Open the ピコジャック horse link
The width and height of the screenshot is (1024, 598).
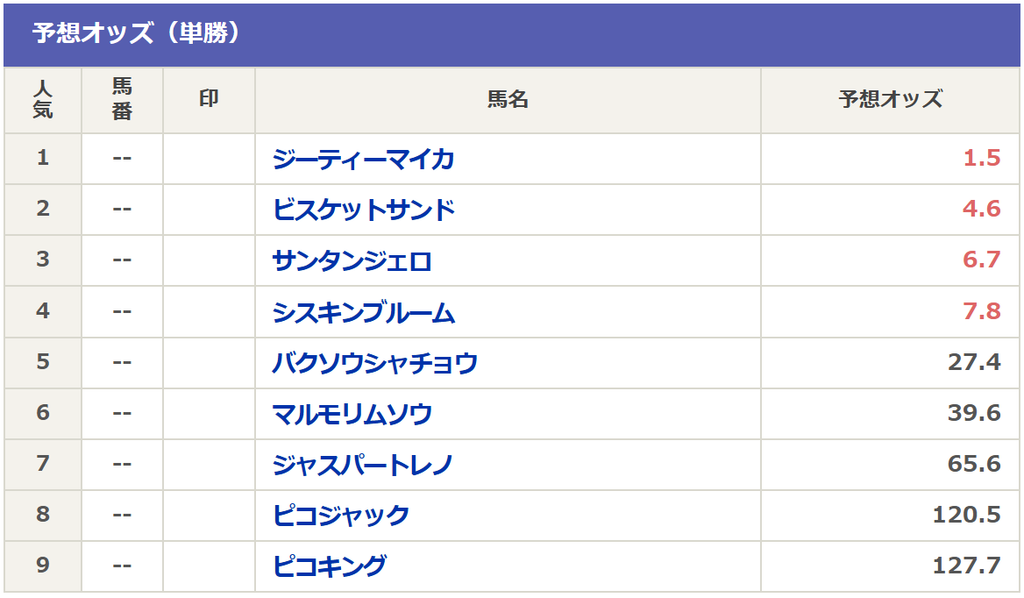[x=341, y=515]
